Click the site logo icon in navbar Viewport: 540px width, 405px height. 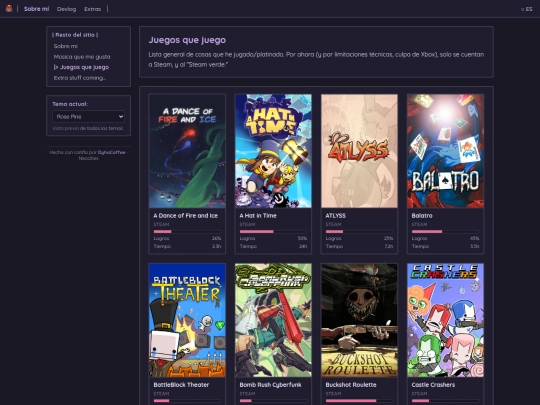[9, 9]
